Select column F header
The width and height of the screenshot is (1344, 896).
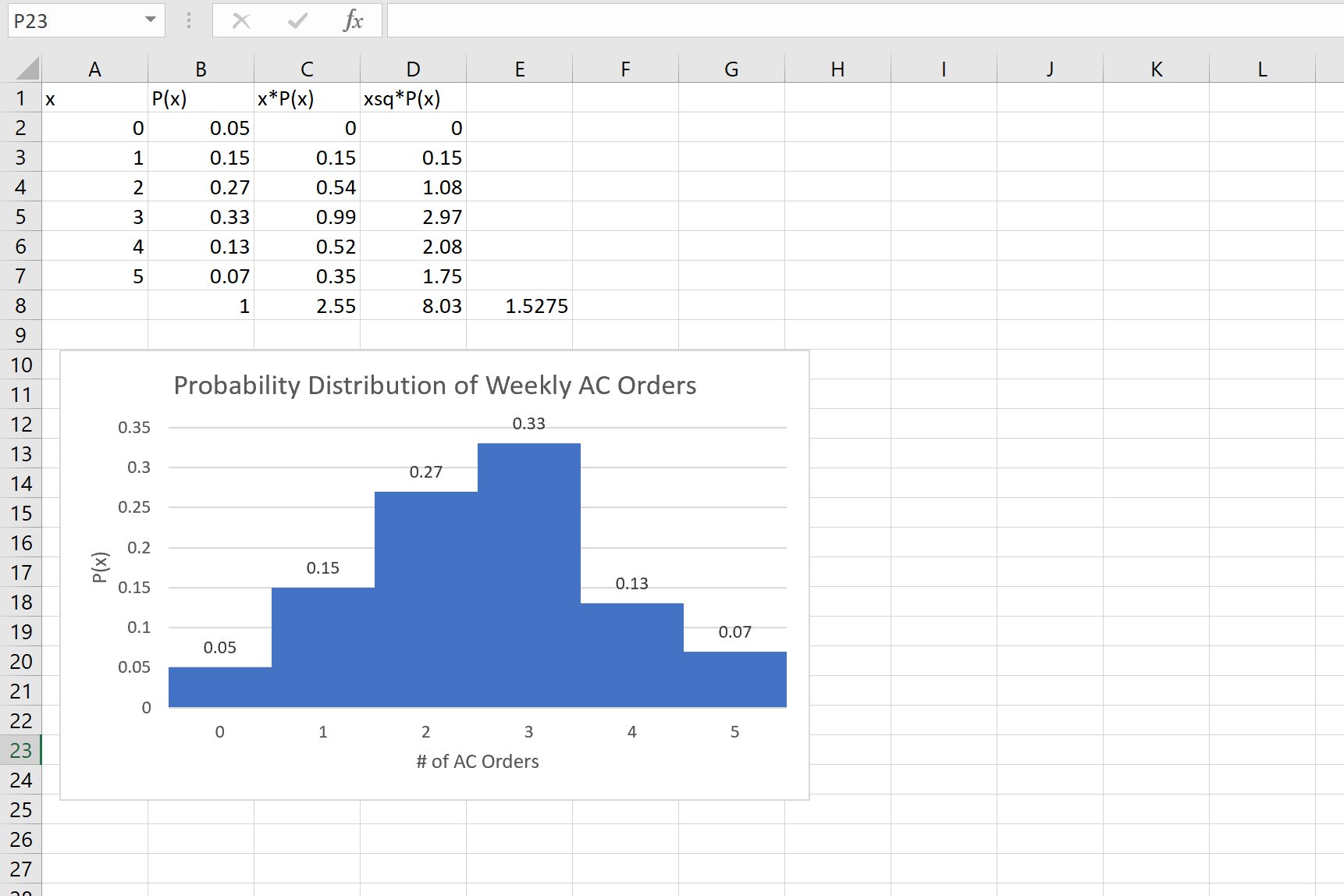[x=625, y=69]
